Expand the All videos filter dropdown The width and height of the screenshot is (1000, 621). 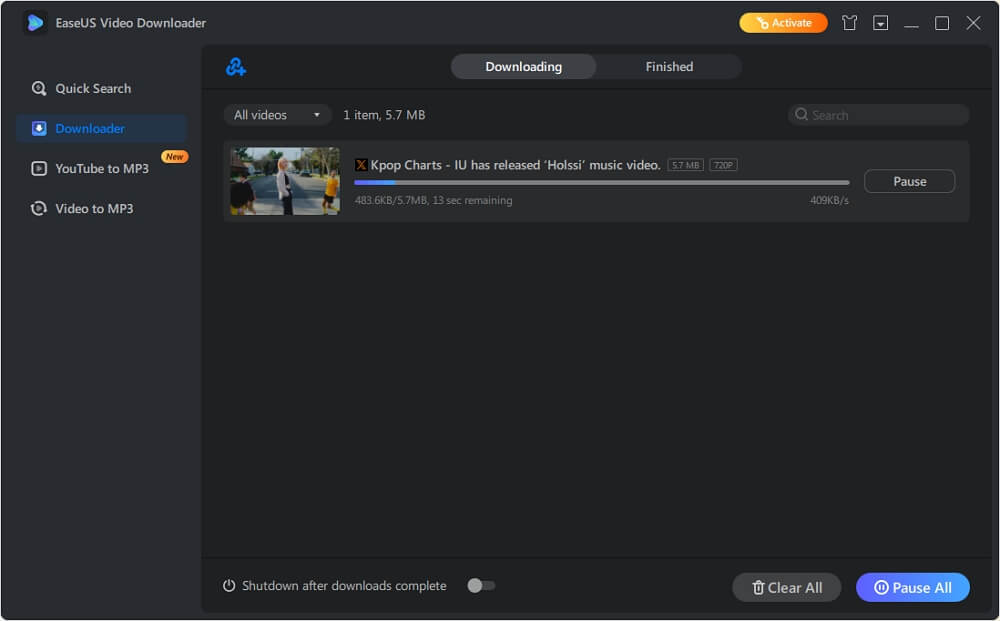click(x=277, y=115)
